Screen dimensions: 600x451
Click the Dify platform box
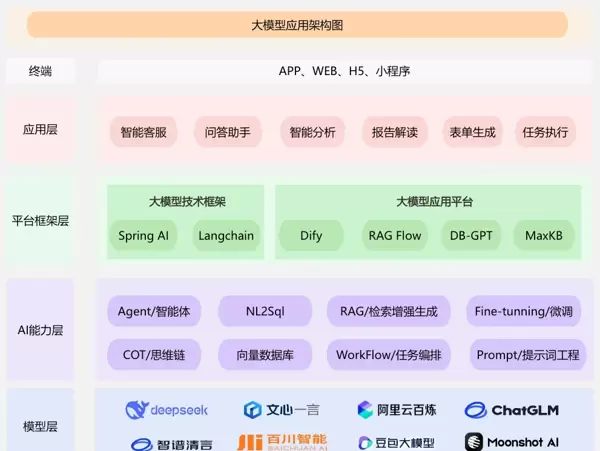click(x=311, y=236)
